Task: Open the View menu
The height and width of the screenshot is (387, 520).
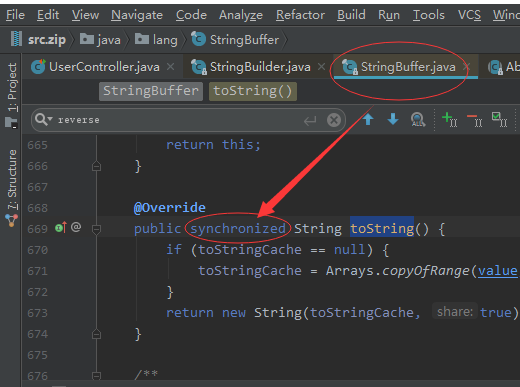Action: coord(85,15)
